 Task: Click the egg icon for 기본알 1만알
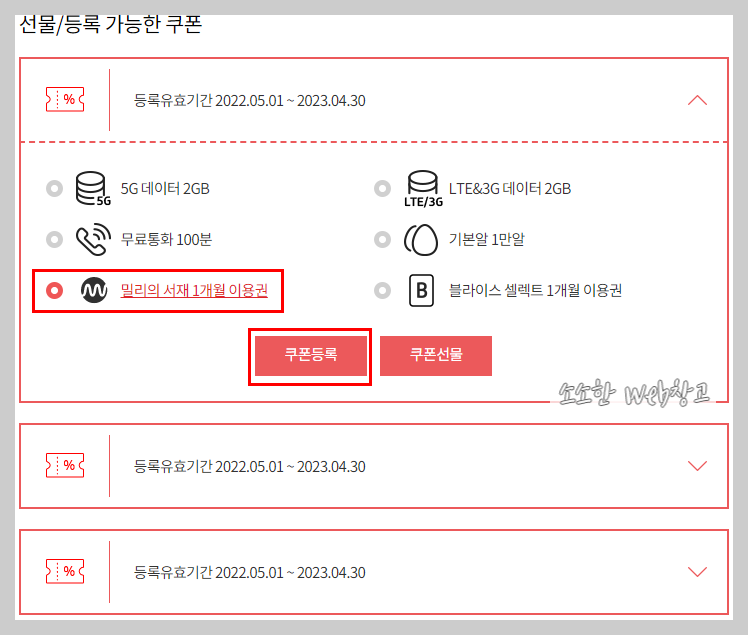(x=421, y=239)
